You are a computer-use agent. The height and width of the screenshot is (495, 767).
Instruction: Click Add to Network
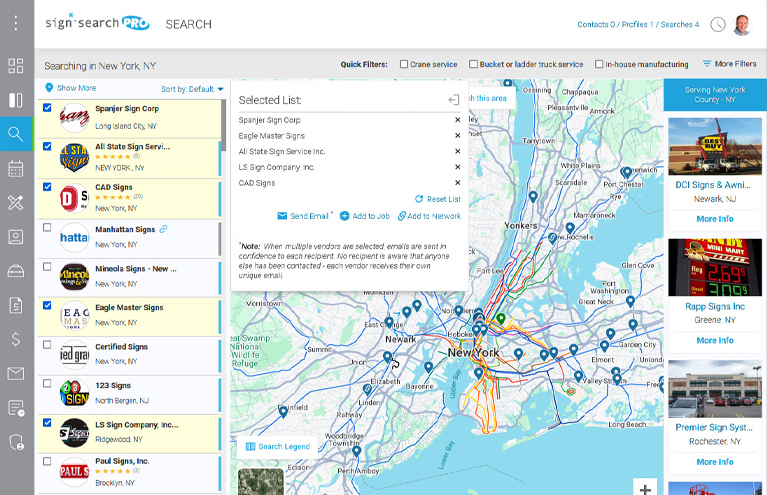pyautogui.click(x=429, y=216)
